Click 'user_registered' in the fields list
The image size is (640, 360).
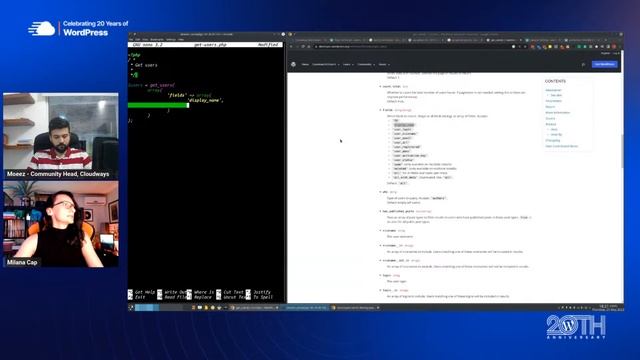407,147
